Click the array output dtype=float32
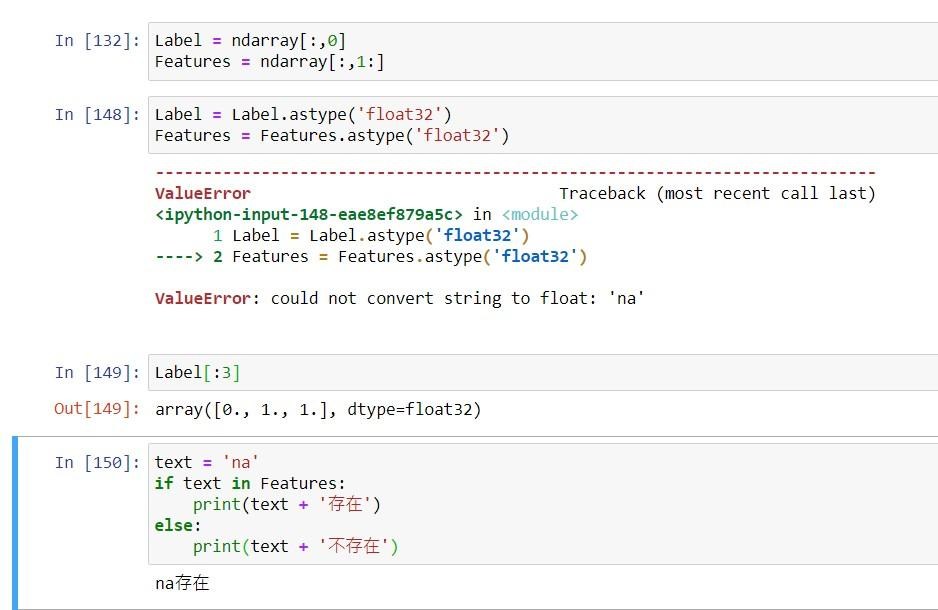938x610 pixels. (x=318, y=410)
